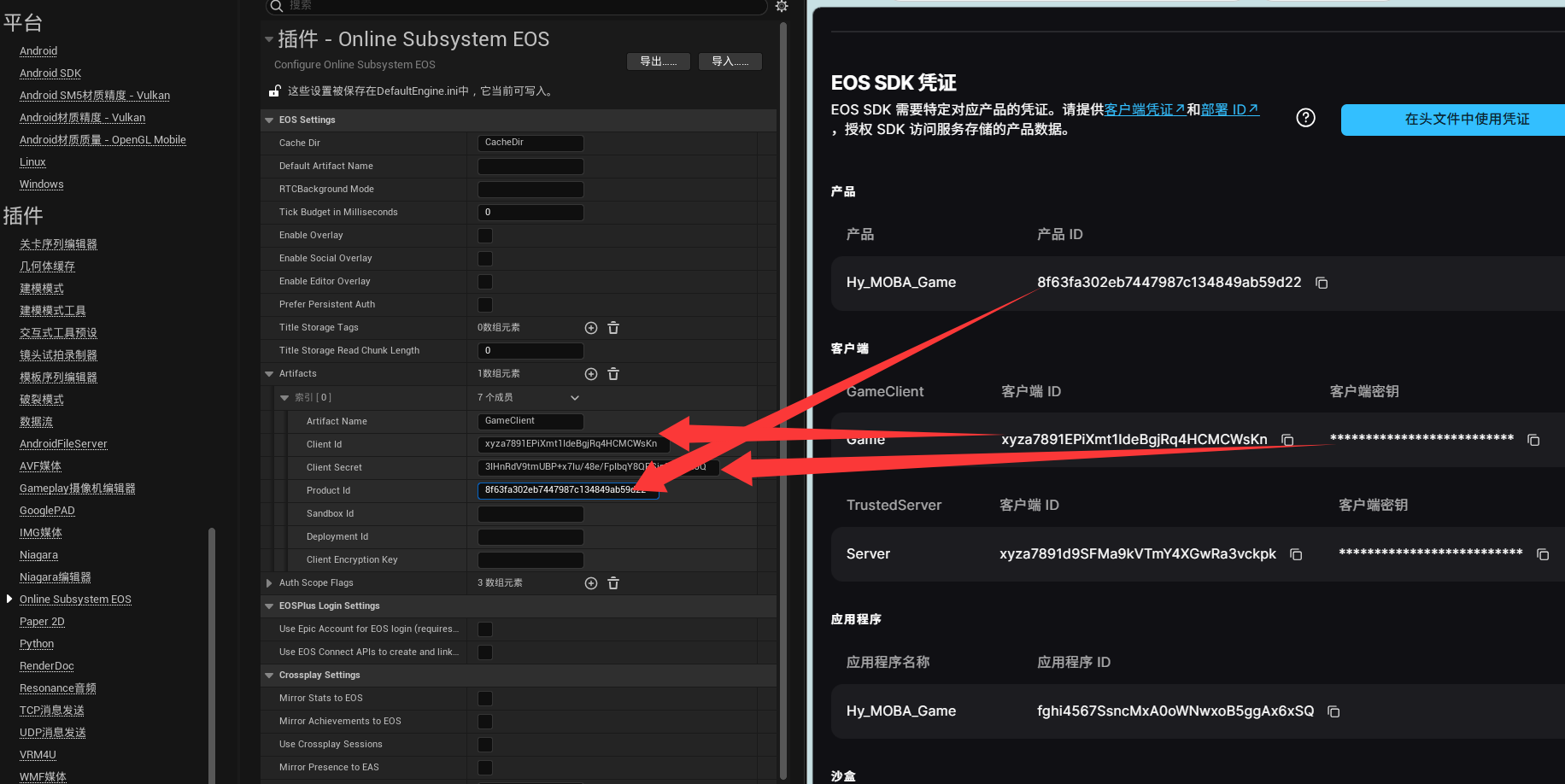
Task: Click the trash icon for Artifacts array
Action: point(613,374)
